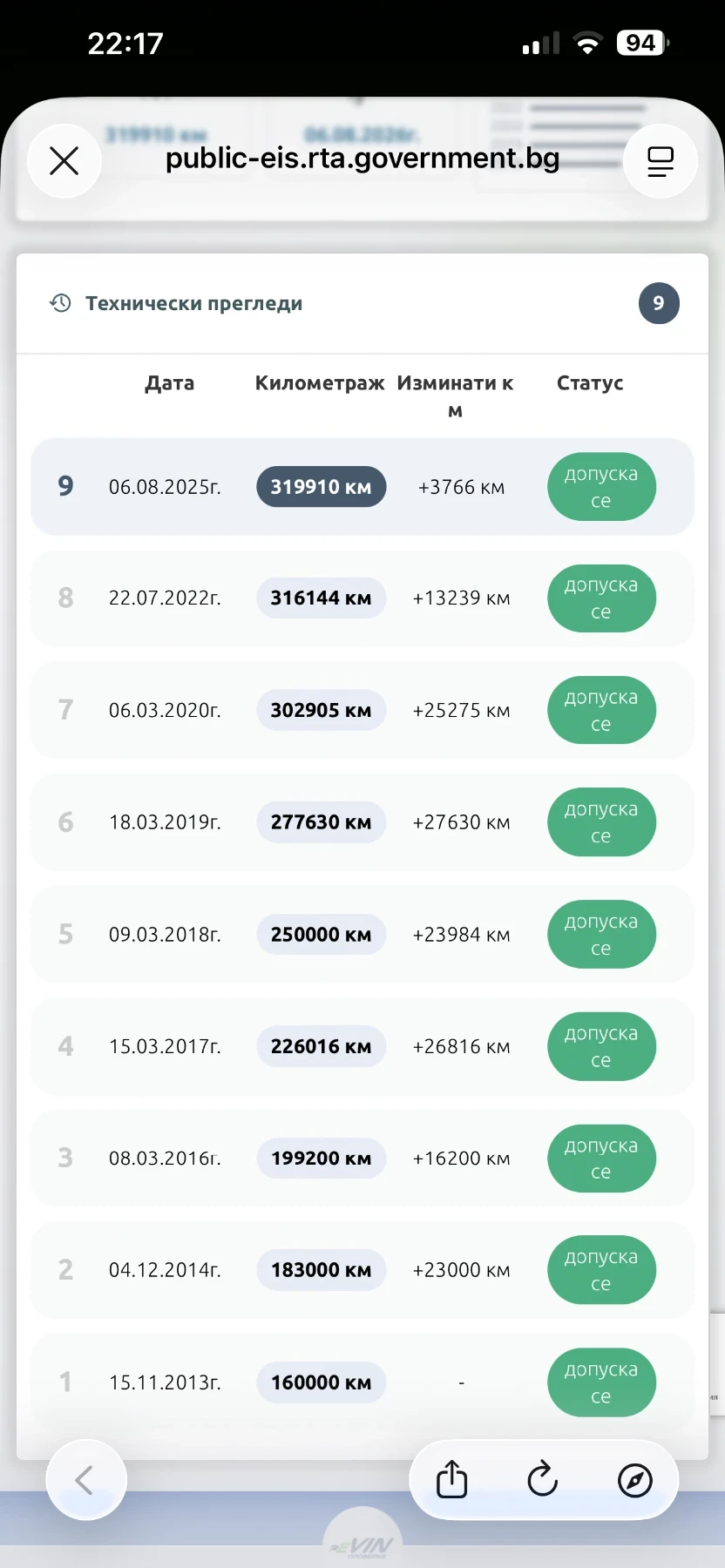Tap the history clock icon beside Технически прегледи
The height and width of the screenshot is (1568, 725).
60,303
